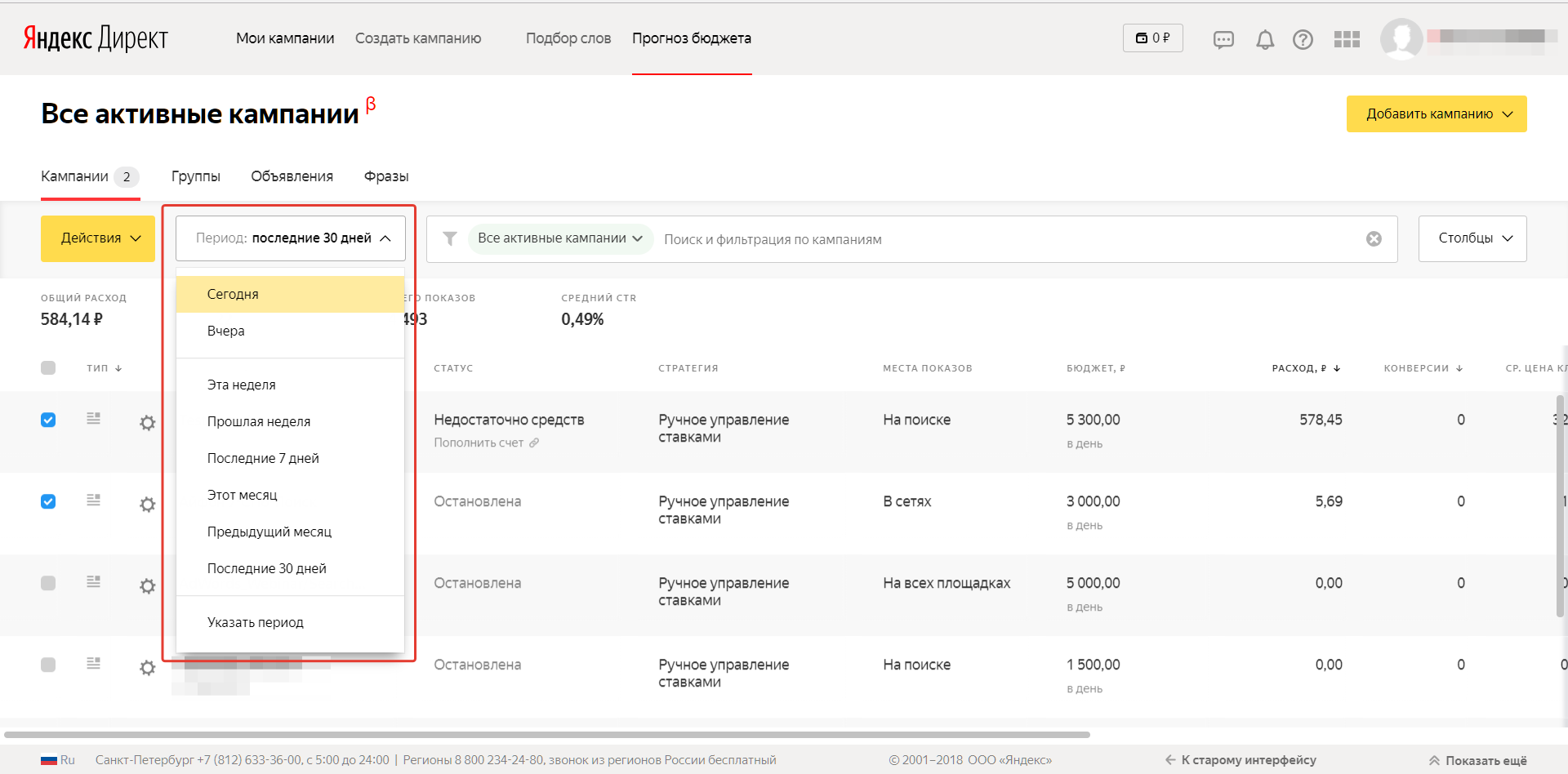Open settings gear for the first campaign
1568x774 pixels.
tap(148, 423)
